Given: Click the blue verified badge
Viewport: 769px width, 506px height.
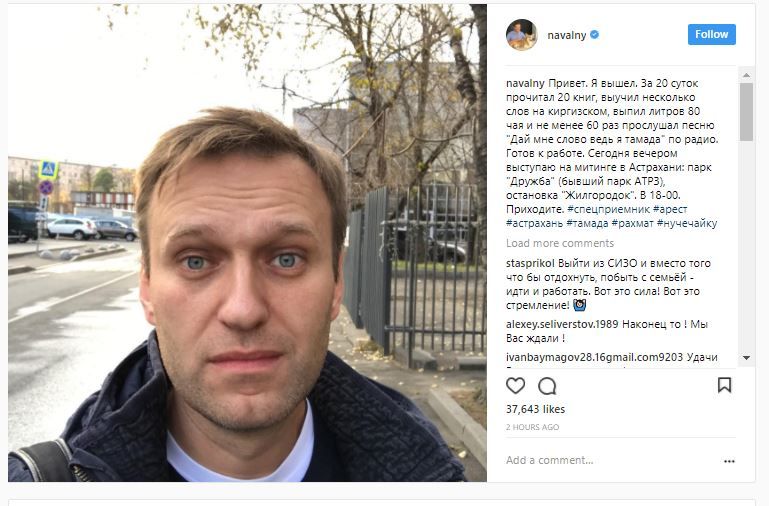Looking at the screenshot, I should point(594,34).
